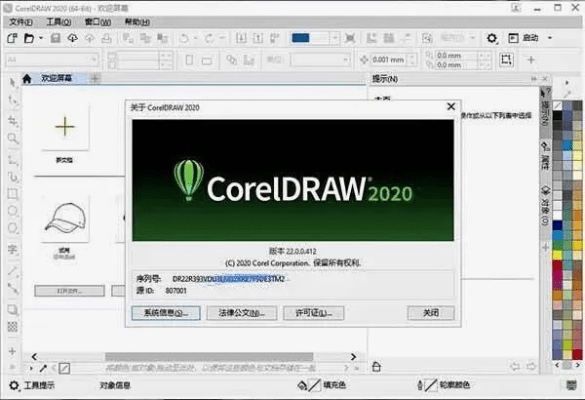Screen dimensions: 585x400
Task: Select the yellow color swatch in palette
Action: [557, 255]
